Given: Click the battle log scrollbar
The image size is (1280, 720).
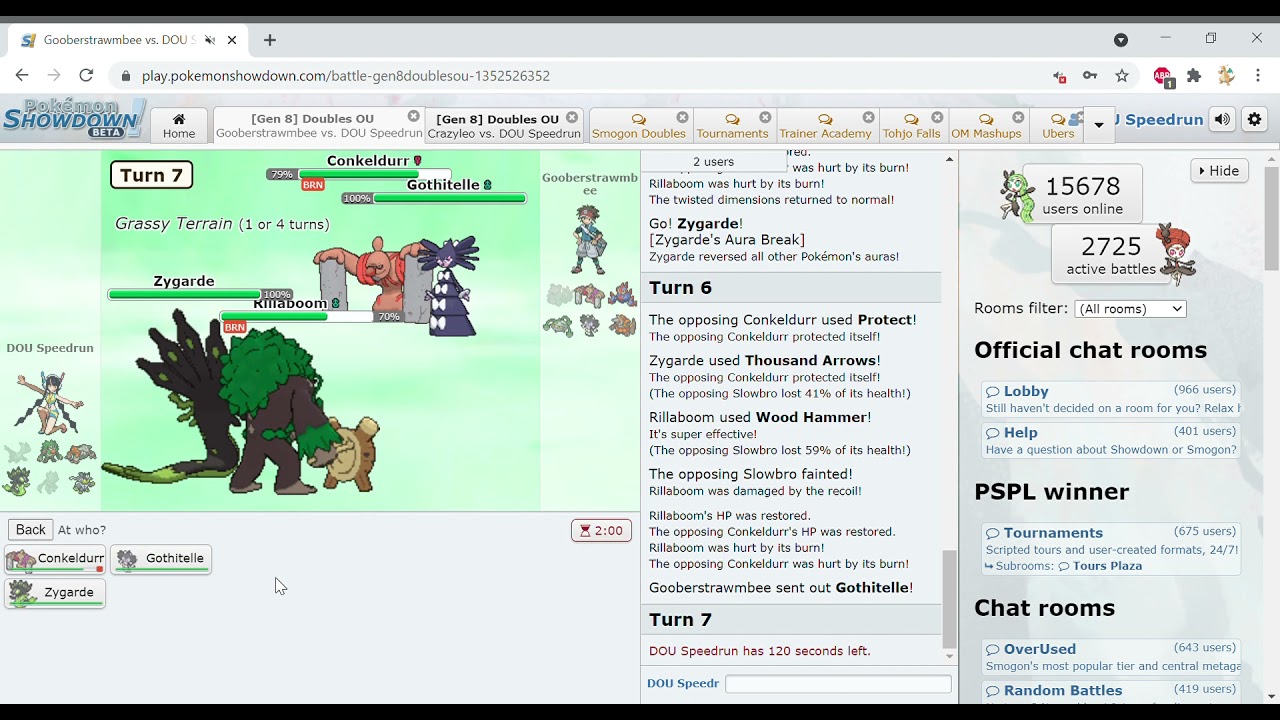Looking at the screenshot, I should coord(949,598).
